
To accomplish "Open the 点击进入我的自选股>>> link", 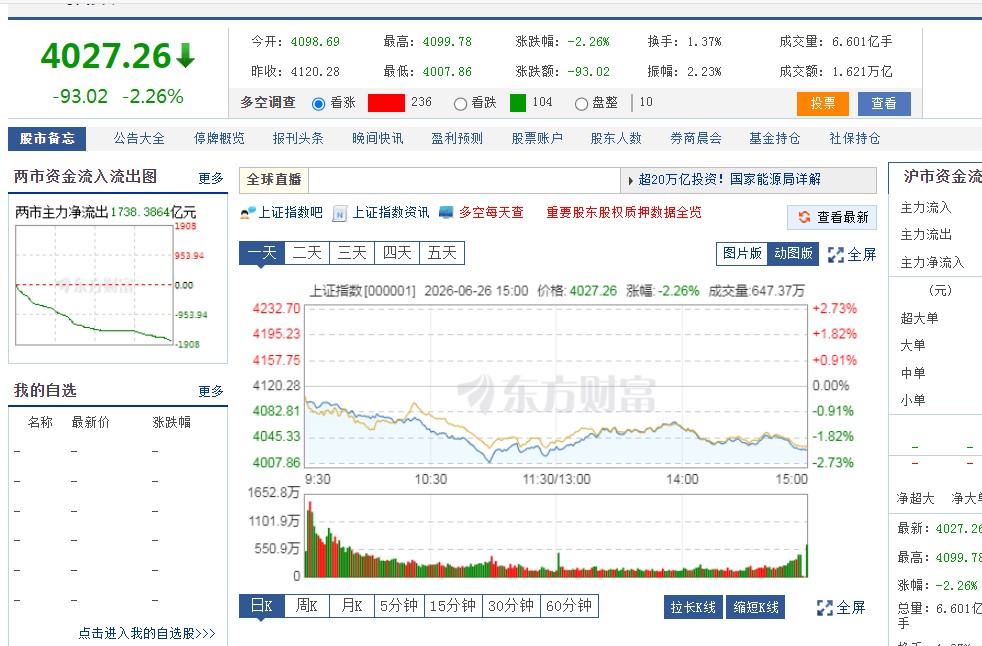I will pos(147,633).
